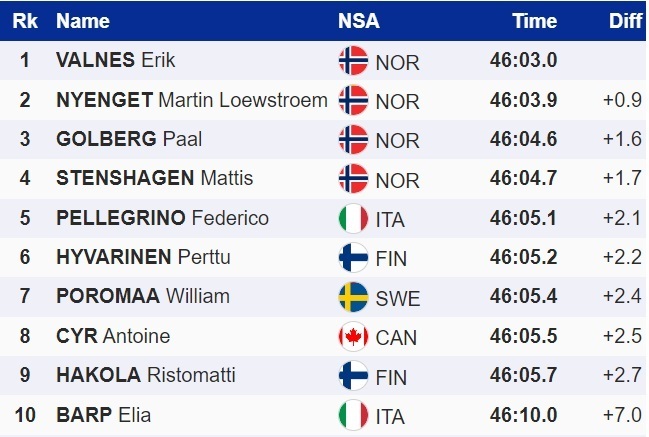Select athlete POROMAA William
Viewport: 649px width, 437px height.
pyautogui.click(x=143, y=297)
